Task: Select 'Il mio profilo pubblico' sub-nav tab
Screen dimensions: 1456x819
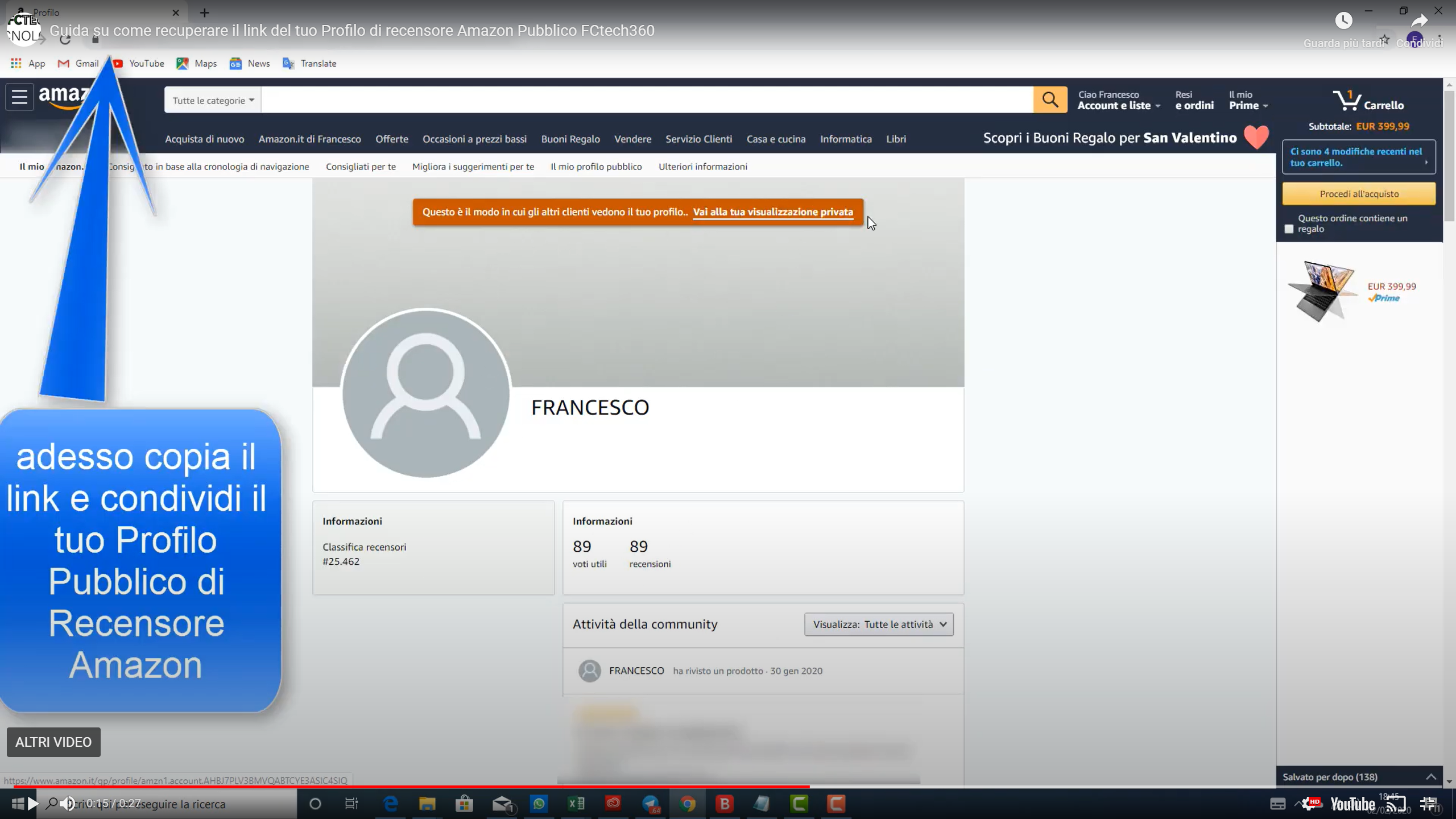Action: (x=596, y=167)
